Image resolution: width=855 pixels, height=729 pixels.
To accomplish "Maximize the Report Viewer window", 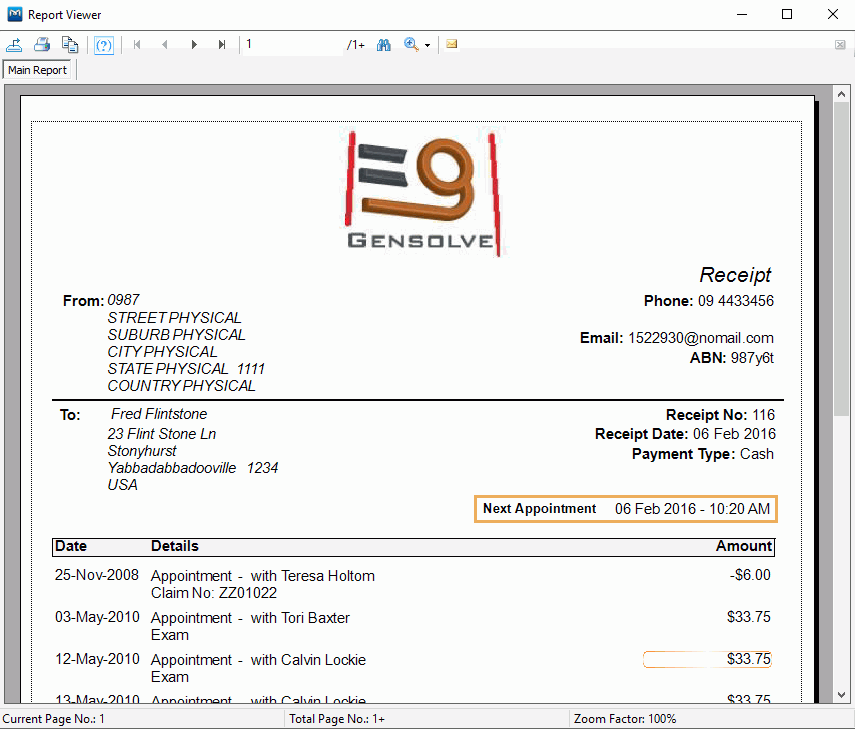I will pyautogui.click(x=786, y=15).
